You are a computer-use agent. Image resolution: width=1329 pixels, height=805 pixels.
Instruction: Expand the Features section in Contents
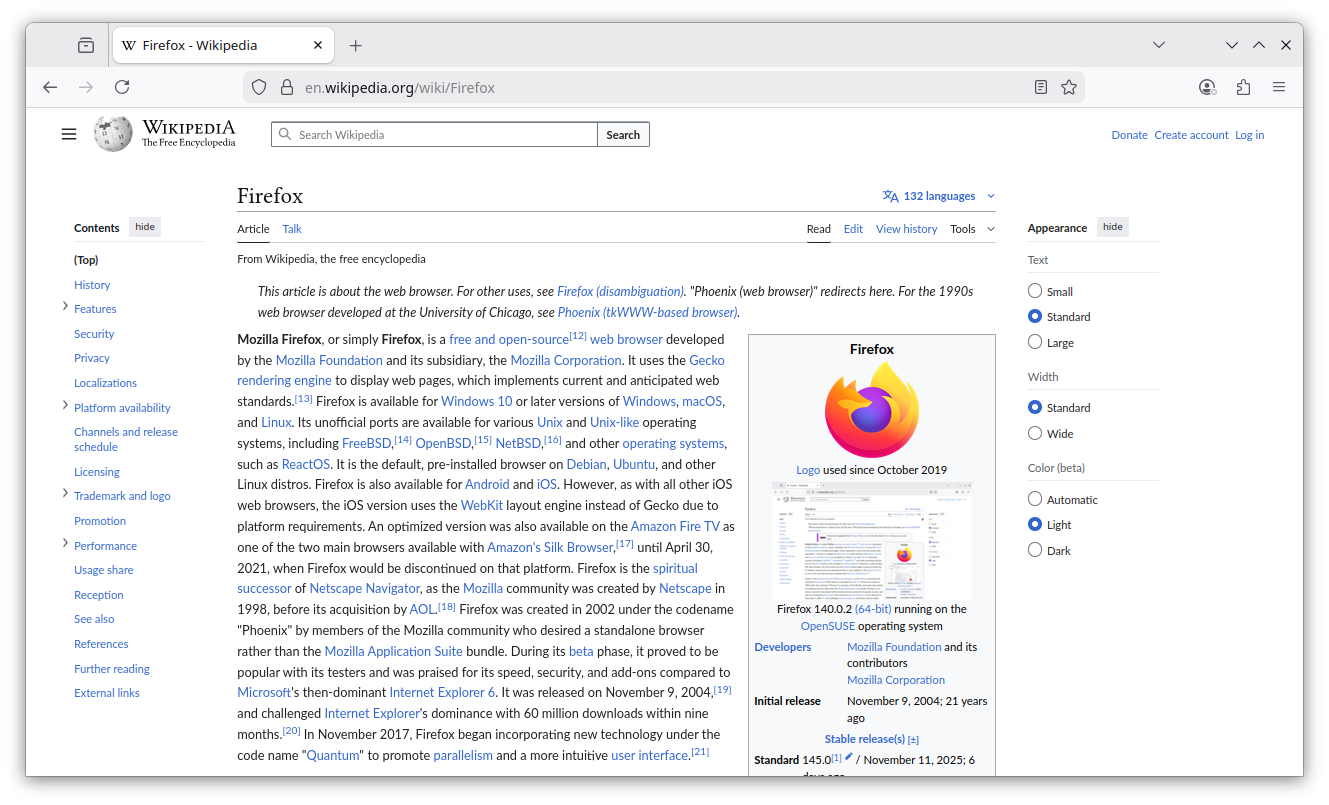pos(65,307)
